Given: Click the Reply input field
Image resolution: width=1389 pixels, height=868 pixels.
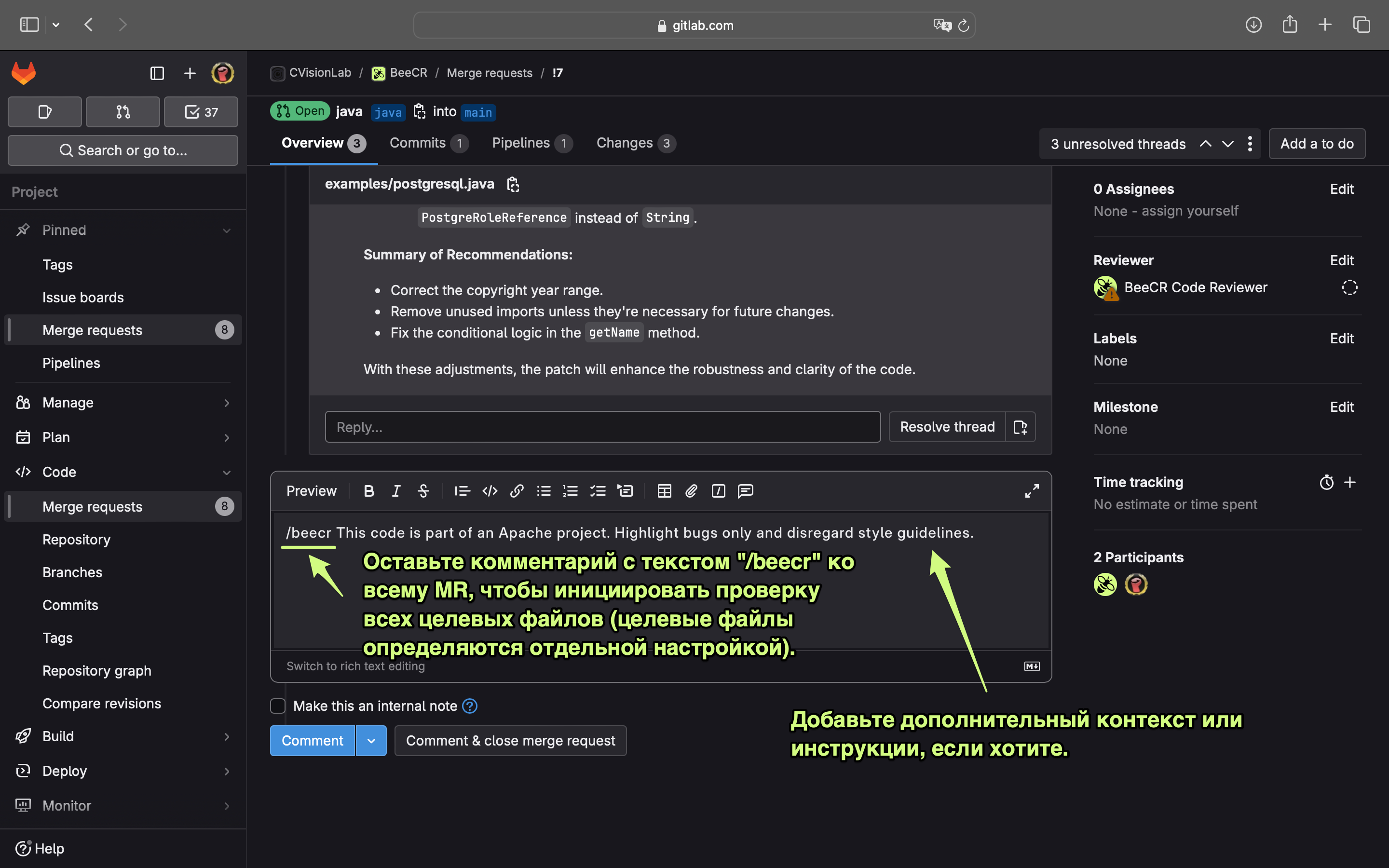Looking at the screenshot, I should click(602, 427).
